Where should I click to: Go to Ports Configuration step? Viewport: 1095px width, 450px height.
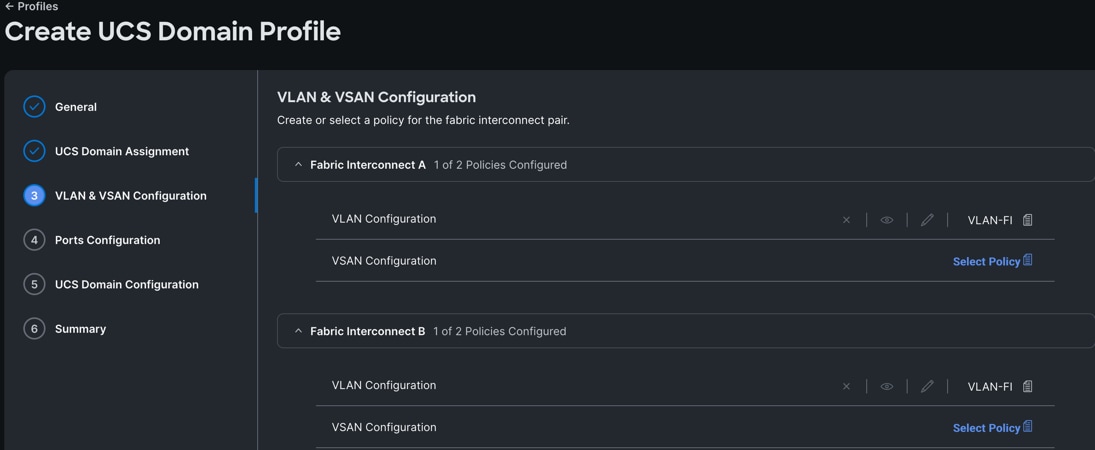pyautogui.click(x=108, y=240)
